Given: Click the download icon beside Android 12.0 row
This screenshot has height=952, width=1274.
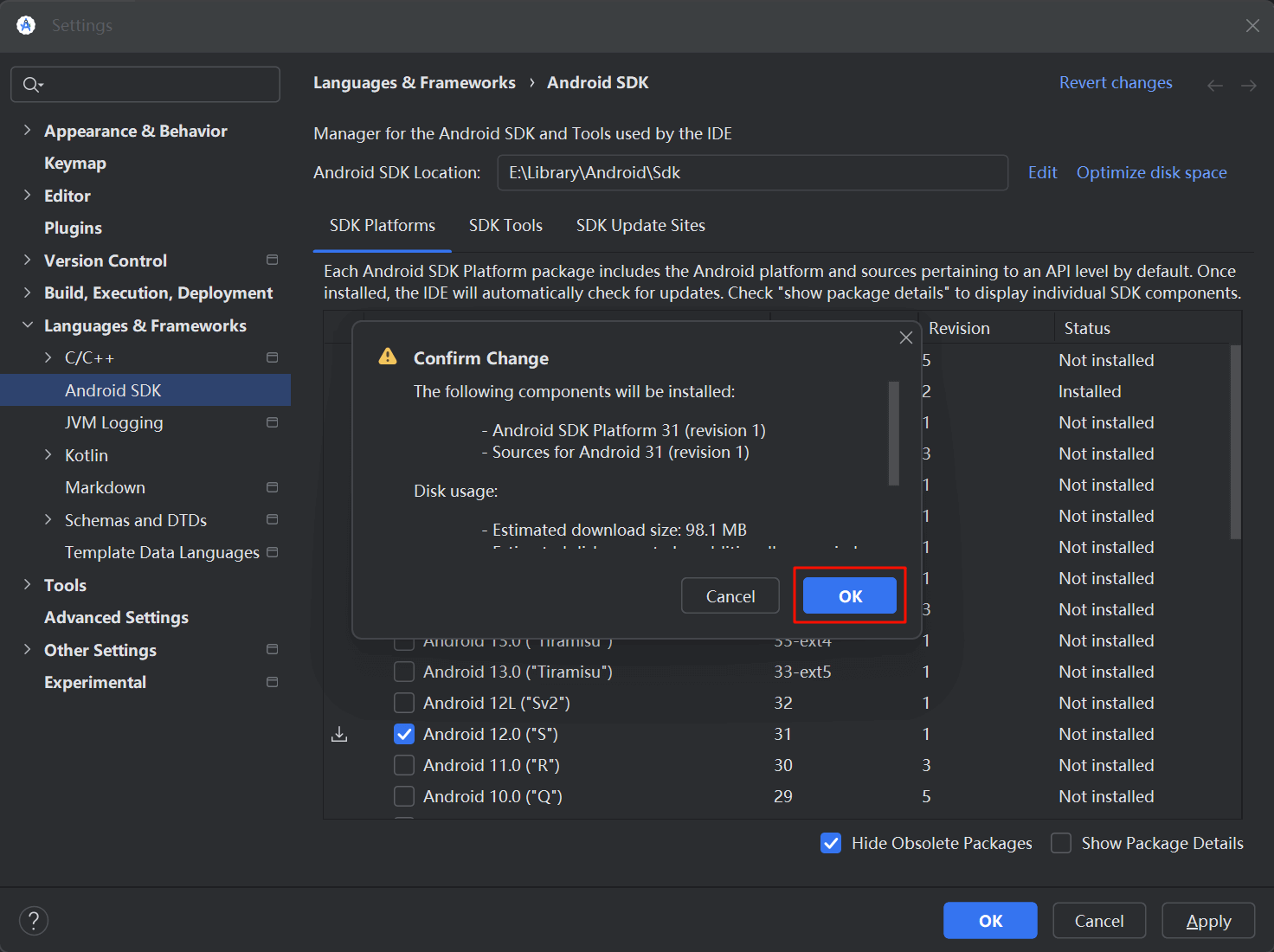Looking at the screenshot, I should (x=339, y=734).
